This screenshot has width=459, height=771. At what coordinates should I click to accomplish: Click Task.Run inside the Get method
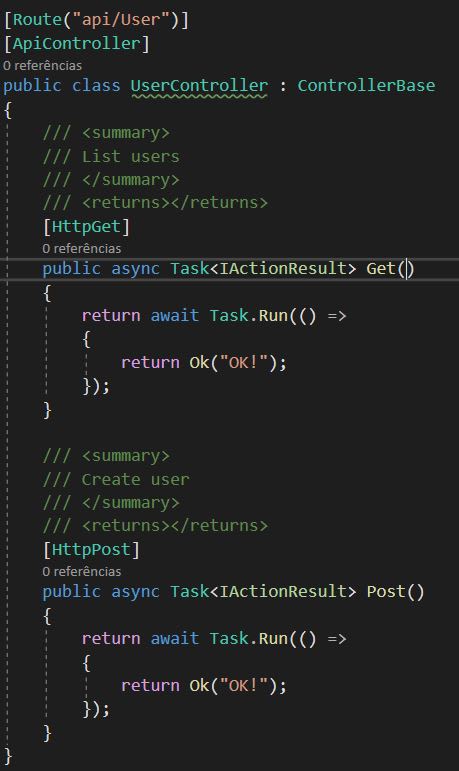pyautogui.click(x=248, y=315)
